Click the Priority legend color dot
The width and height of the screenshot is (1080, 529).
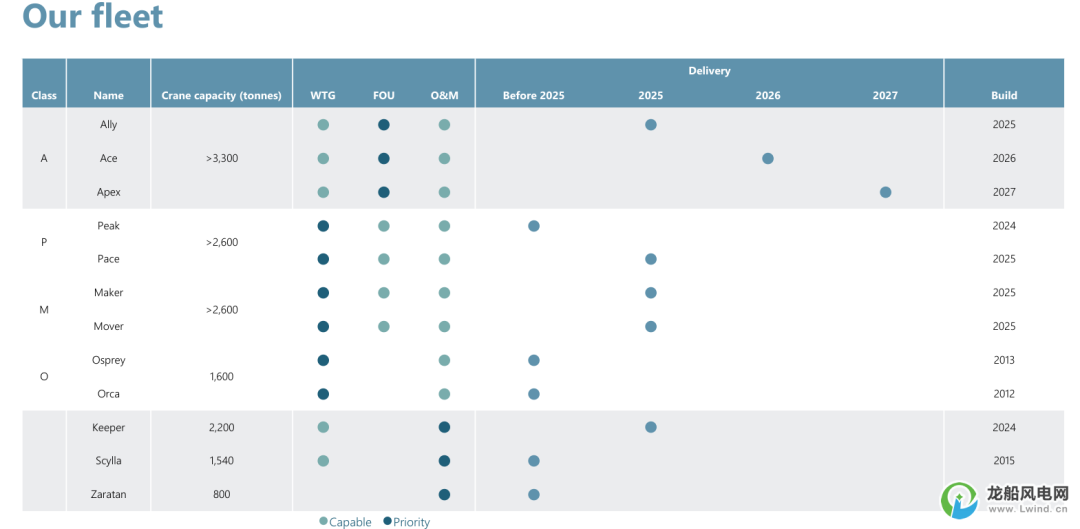coord(386,522)
